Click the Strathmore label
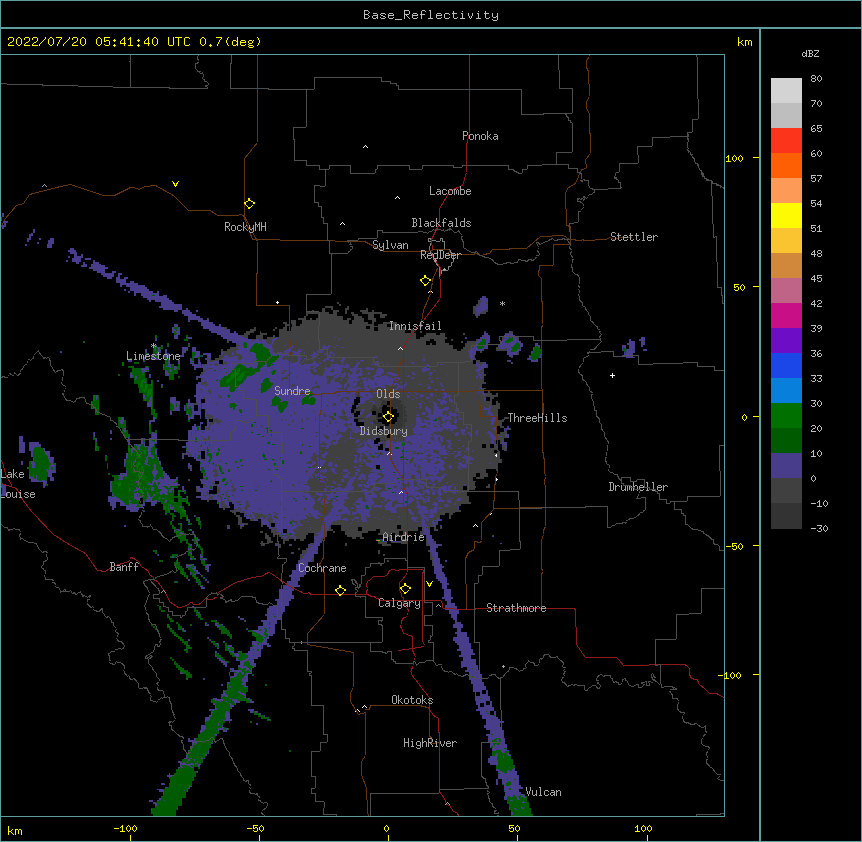862x842 pixels. coord(516,608)
